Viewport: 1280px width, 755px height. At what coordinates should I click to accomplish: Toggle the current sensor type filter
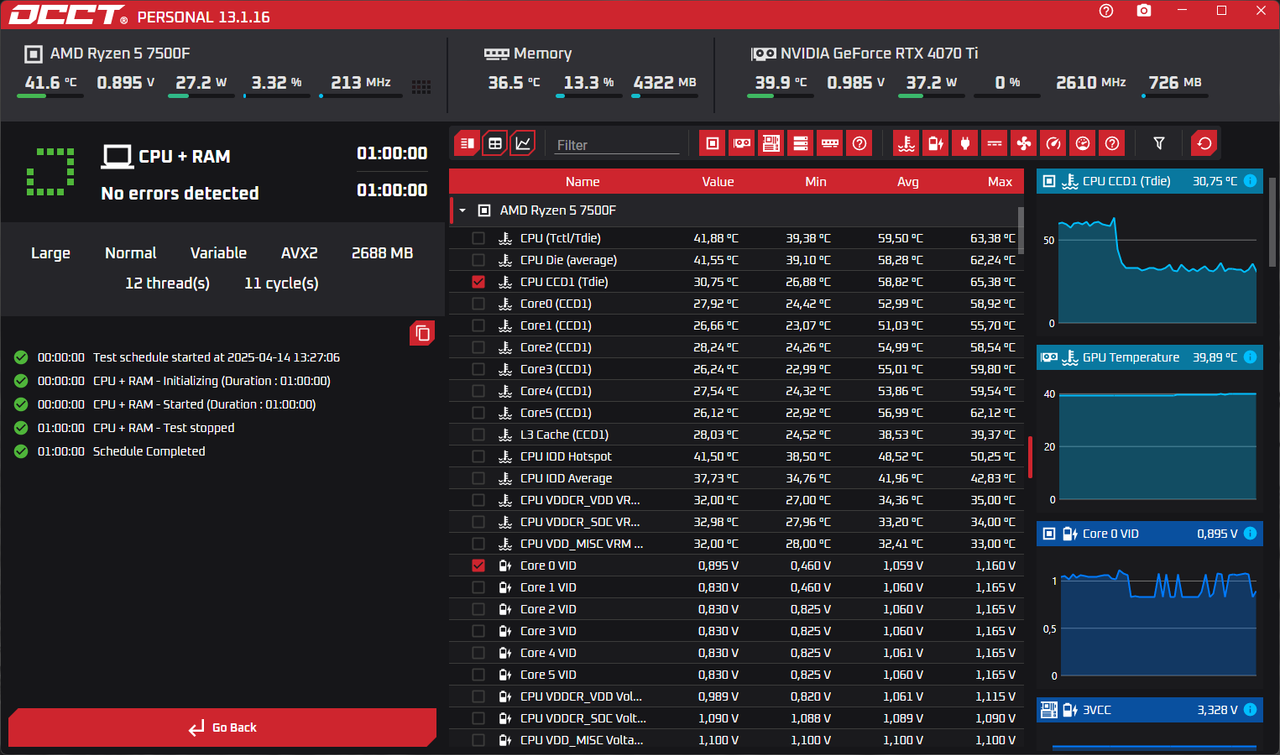pos(994,143)
